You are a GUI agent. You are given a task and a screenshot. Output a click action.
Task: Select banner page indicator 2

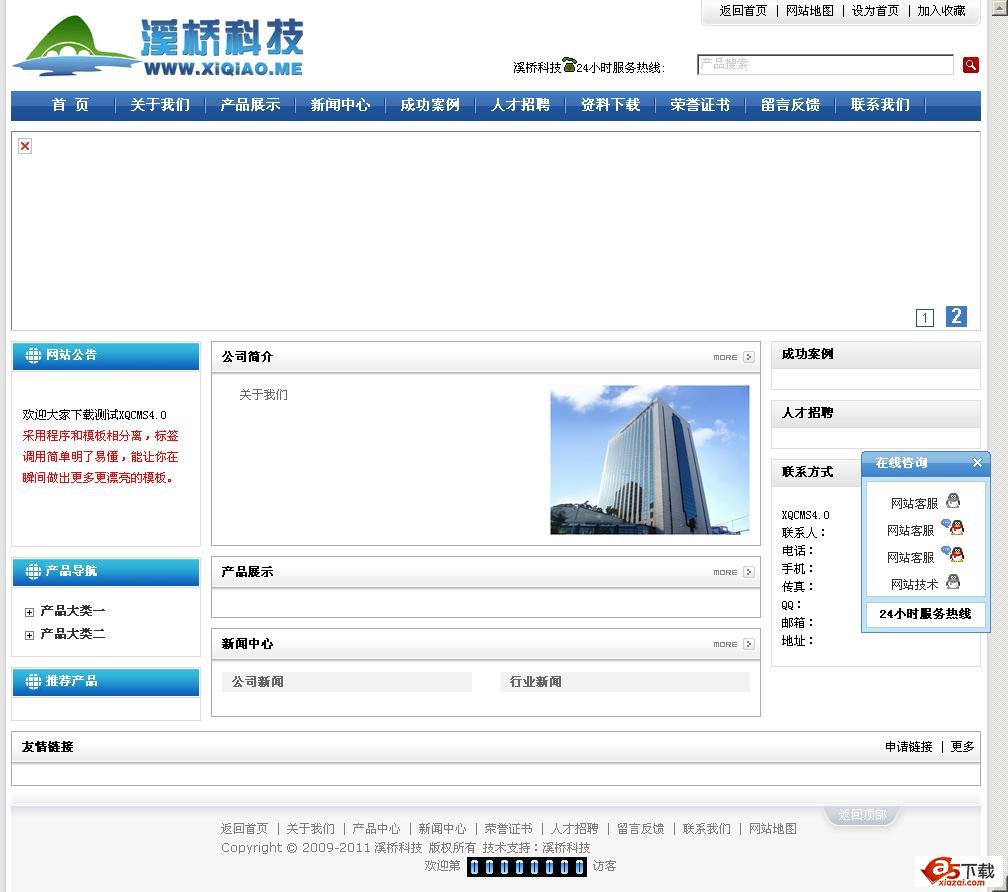[956, 316]
